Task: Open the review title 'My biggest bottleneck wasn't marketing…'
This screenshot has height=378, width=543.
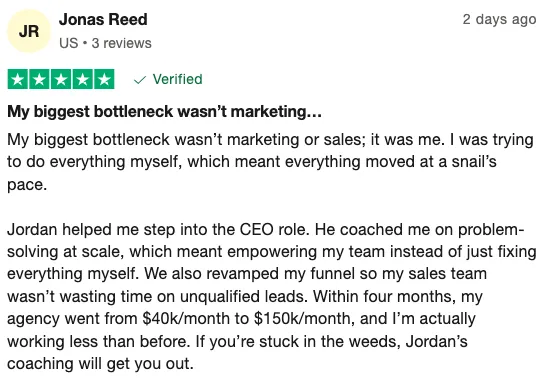Action: pos(164,112)
